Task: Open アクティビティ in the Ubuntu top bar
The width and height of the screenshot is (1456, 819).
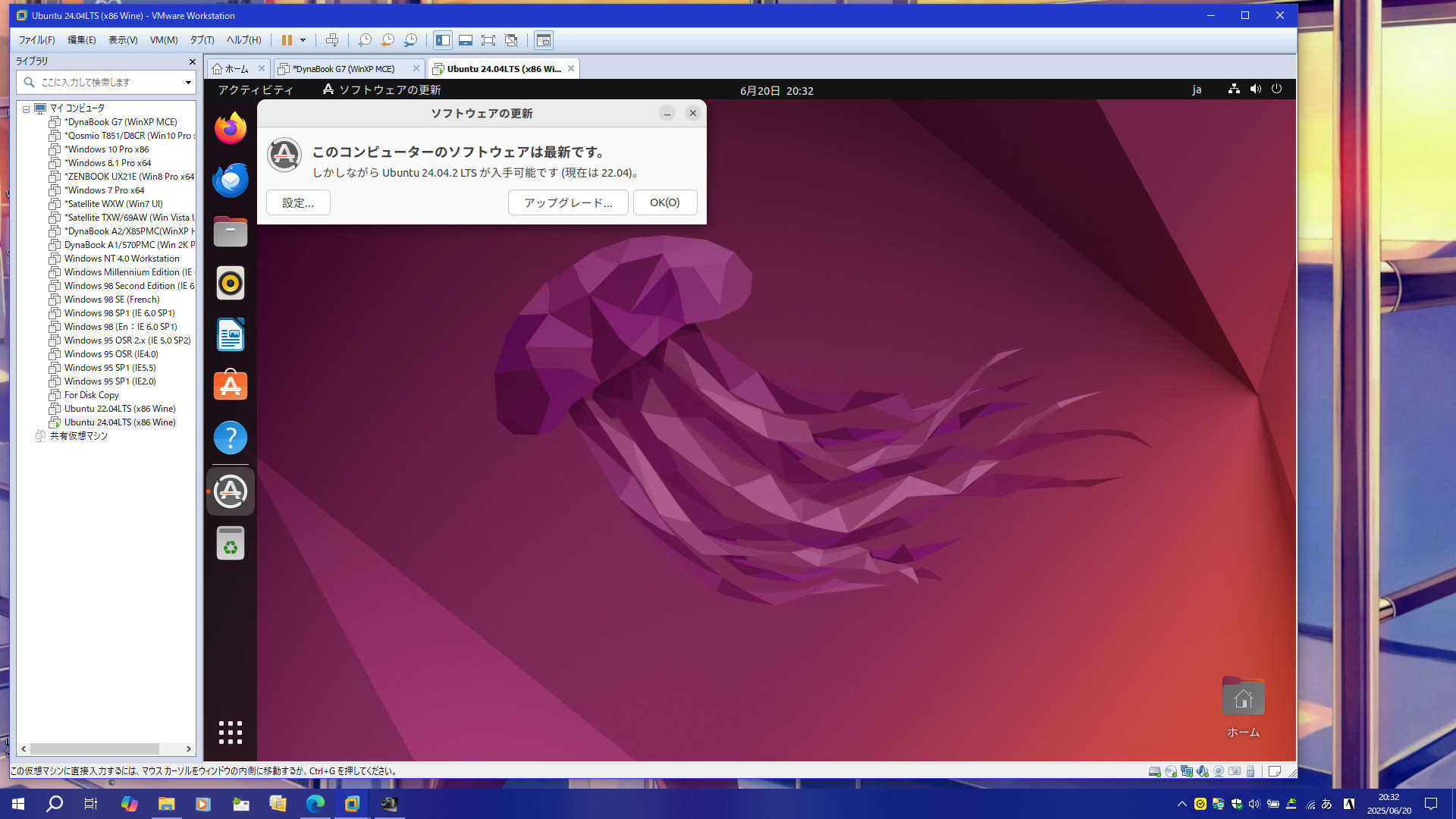Action: [x=256, y=89]
